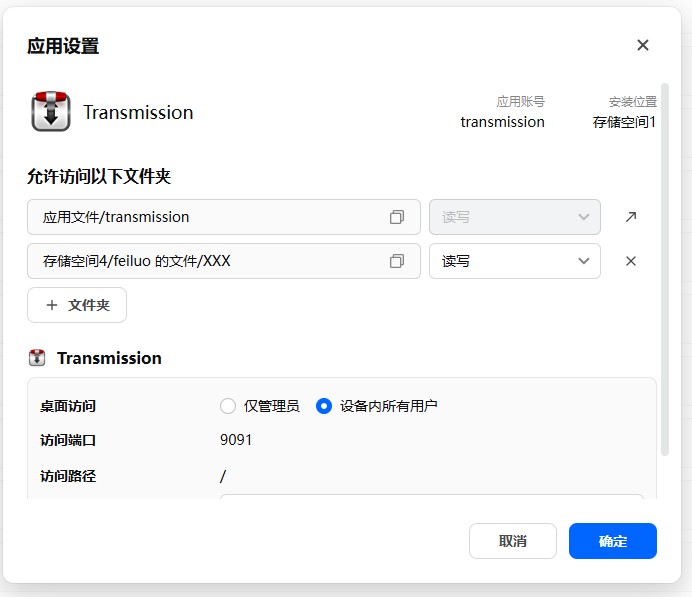This screenshot has width=692, height=597.
Task: Click the 应用文件/transmission path field
Action: (x=224, y=217)
